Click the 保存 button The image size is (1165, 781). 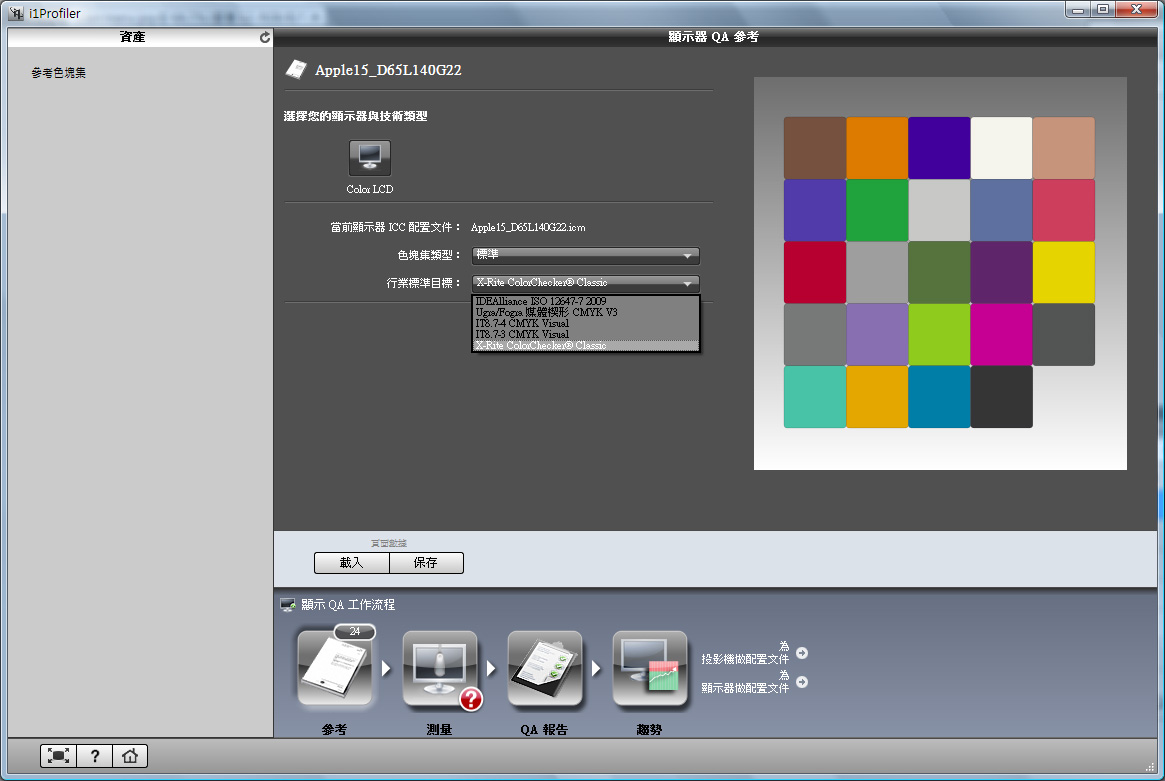(x=426, y=563)
